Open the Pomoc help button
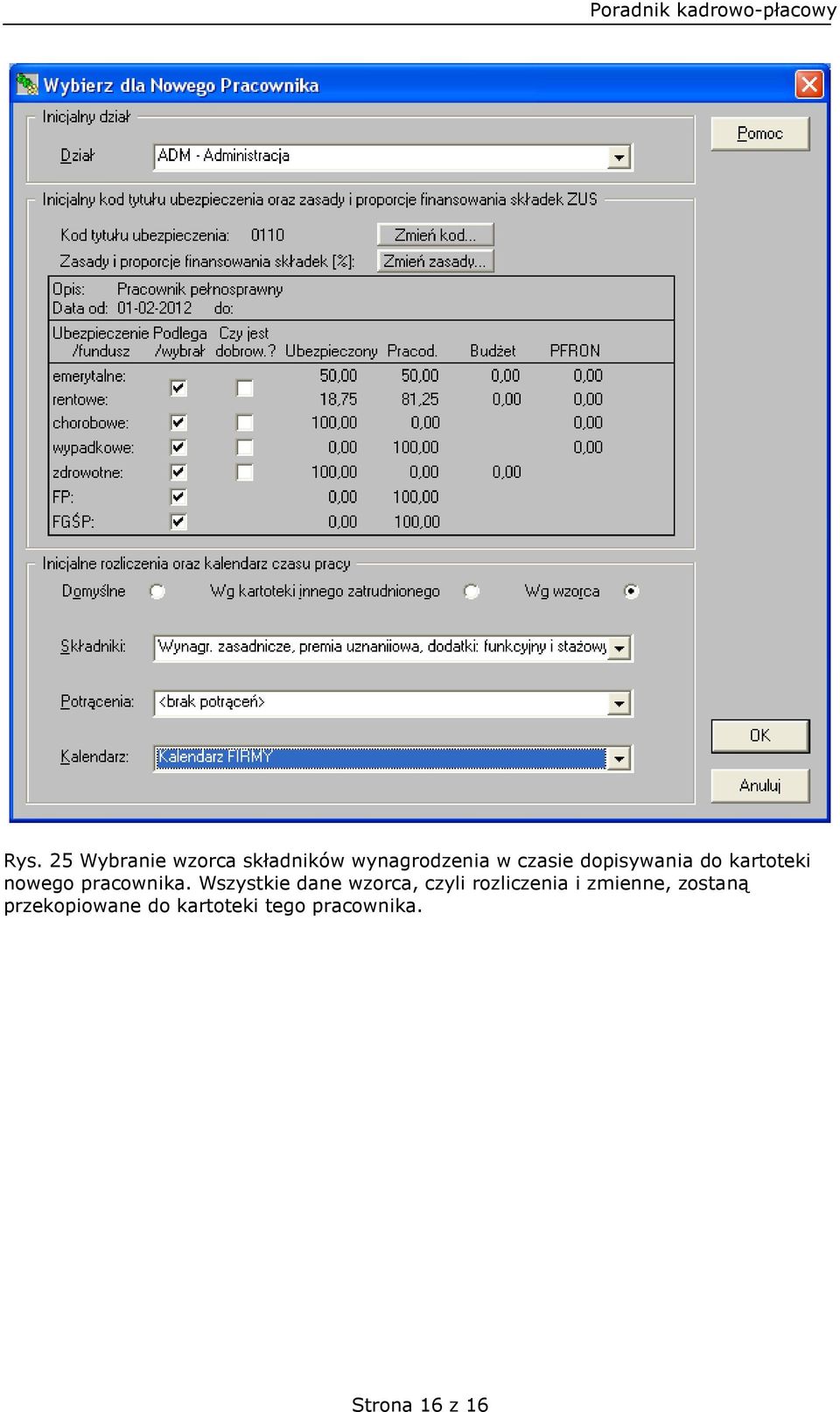The width and height of the screenshot is (840, 1412). [x=759, y=134]
